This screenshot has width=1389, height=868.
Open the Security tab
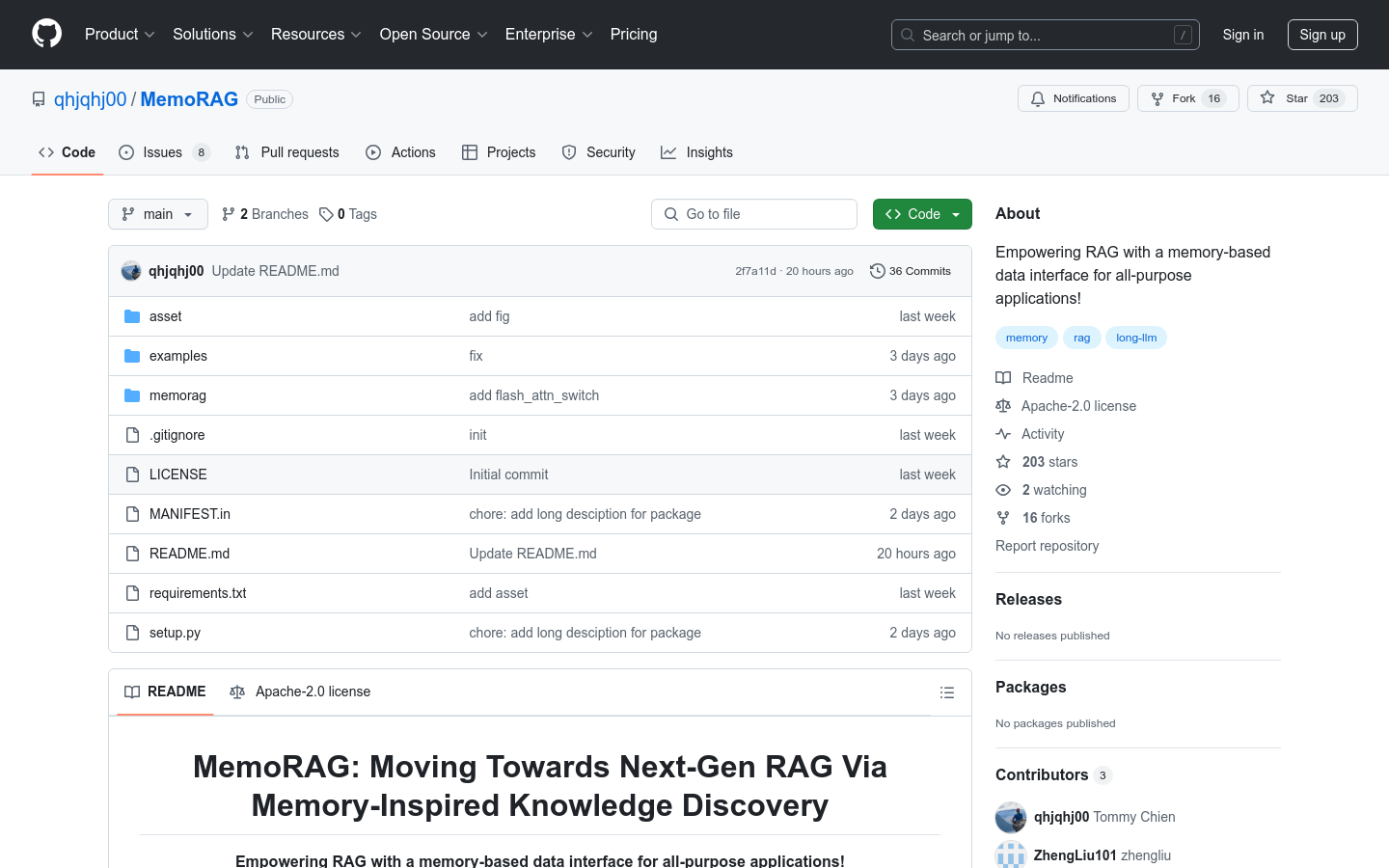[598, 152]
